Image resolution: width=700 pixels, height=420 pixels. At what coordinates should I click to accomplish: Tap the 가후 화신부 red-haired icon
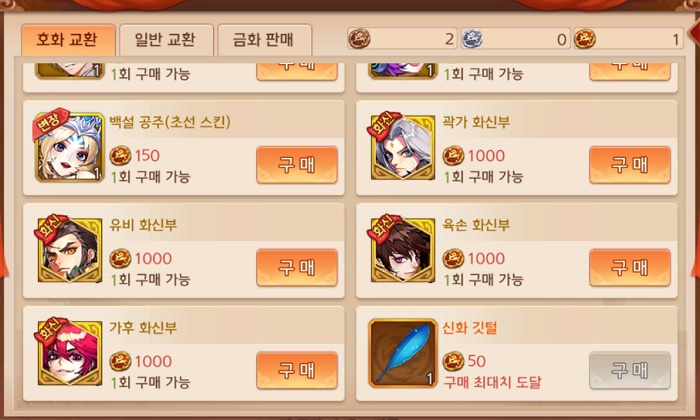coord(69,353)
